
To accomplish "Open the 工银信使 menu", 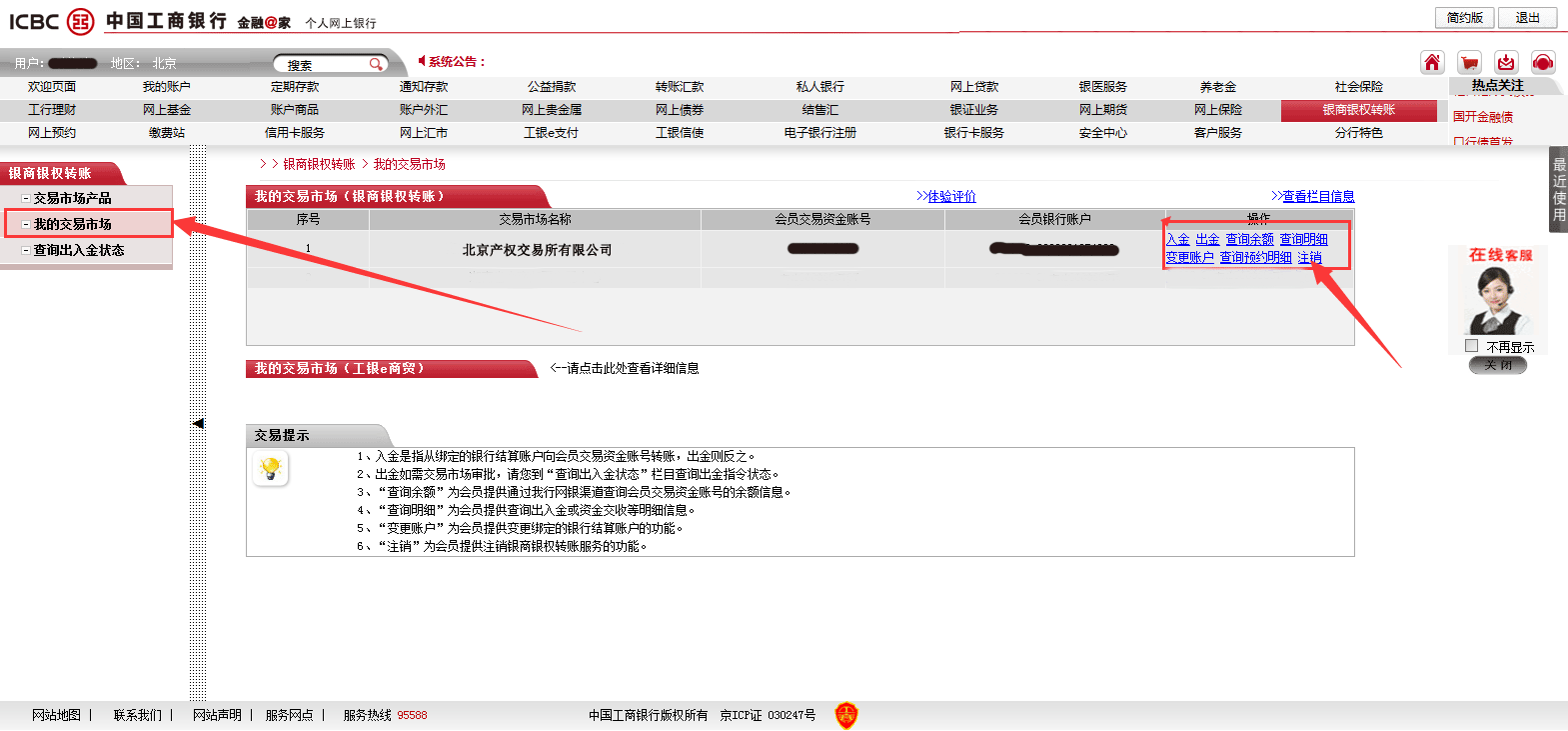I will point(680,133).
